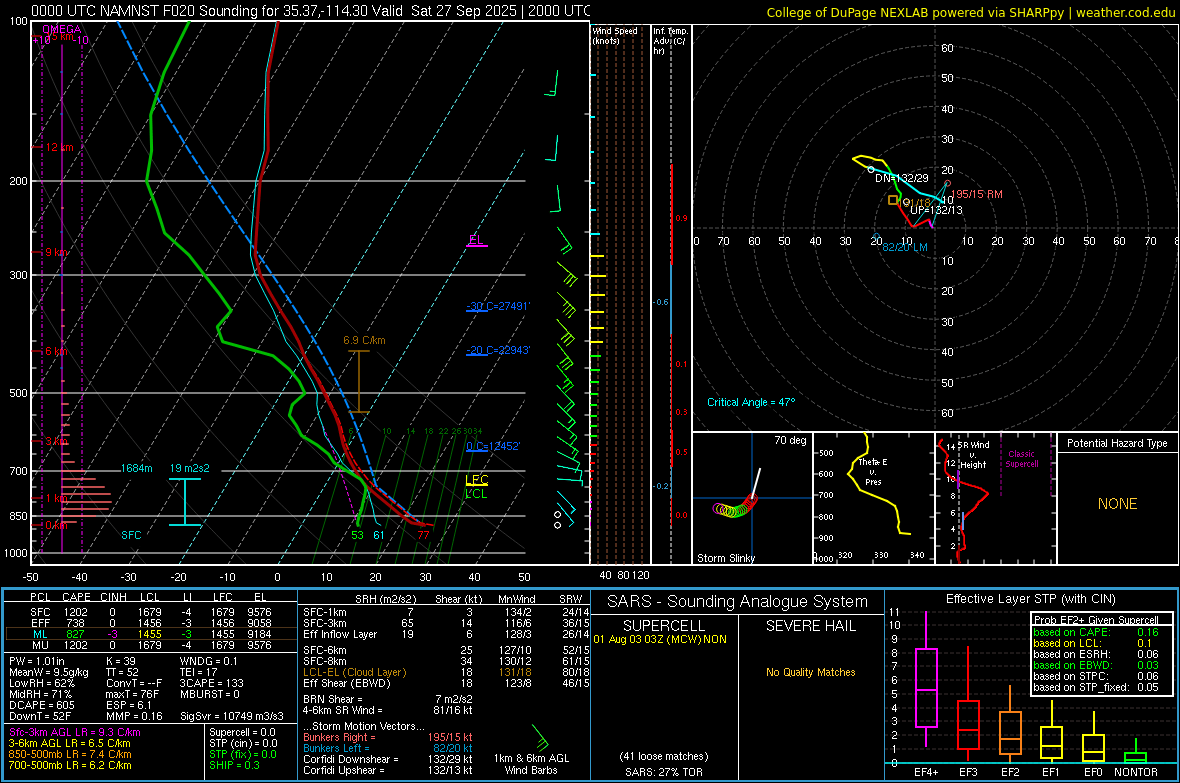Viewport: 1180px width, 783px height.
Task: Click the STP (cin) = 0.0 value
Action: point(243,743)
